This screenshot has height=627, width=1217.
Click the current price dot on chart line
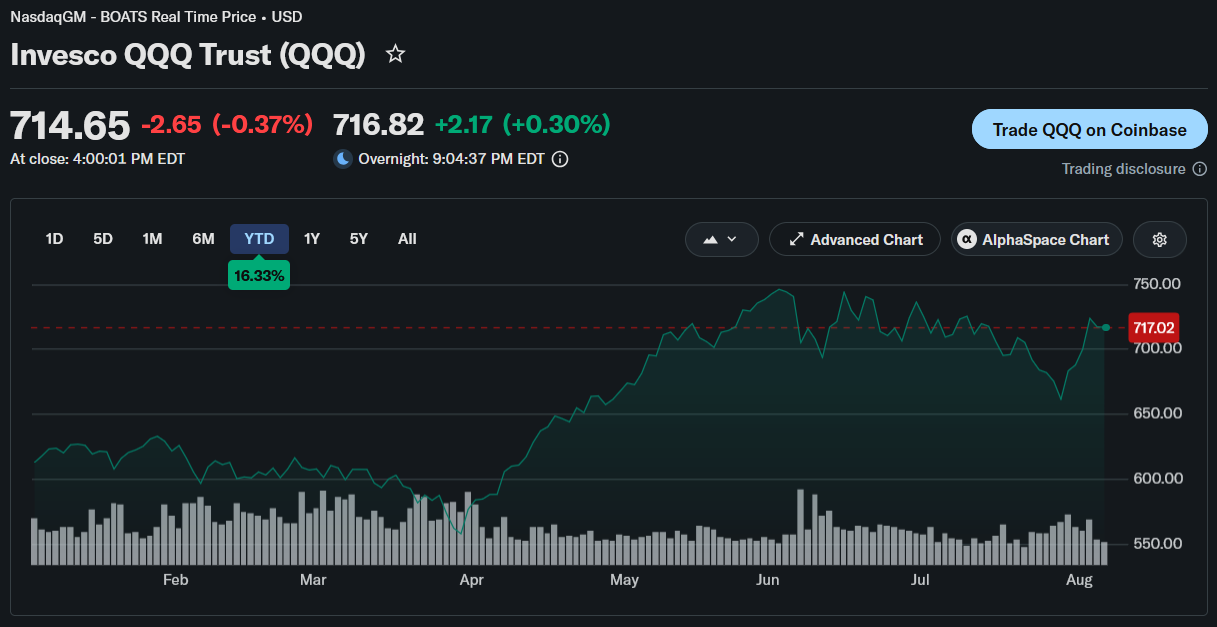(1105, 327)
